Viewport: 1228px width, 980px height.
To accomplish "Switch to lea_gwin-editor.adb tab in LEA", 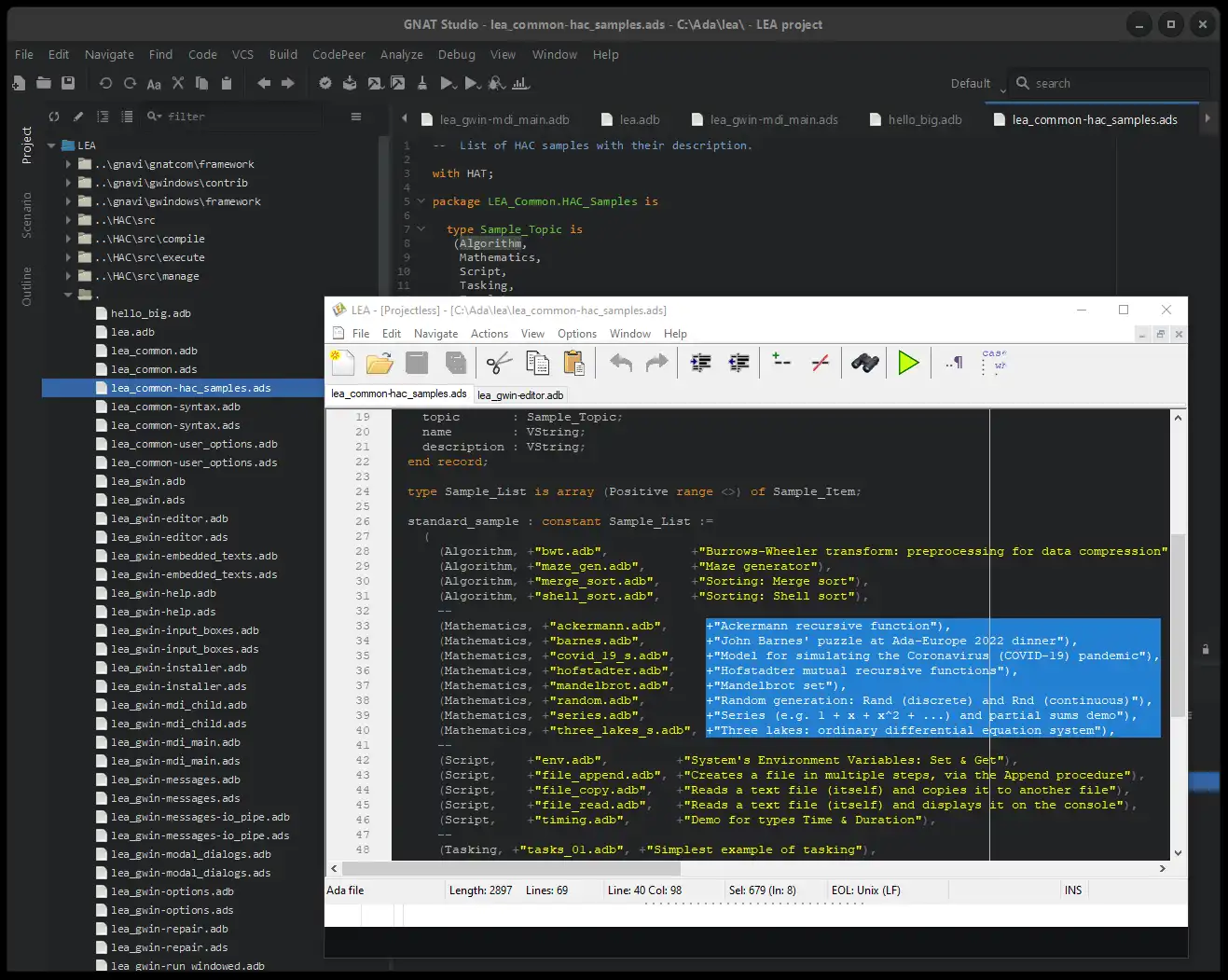I will pyautogui.click(x=520, y=395).
